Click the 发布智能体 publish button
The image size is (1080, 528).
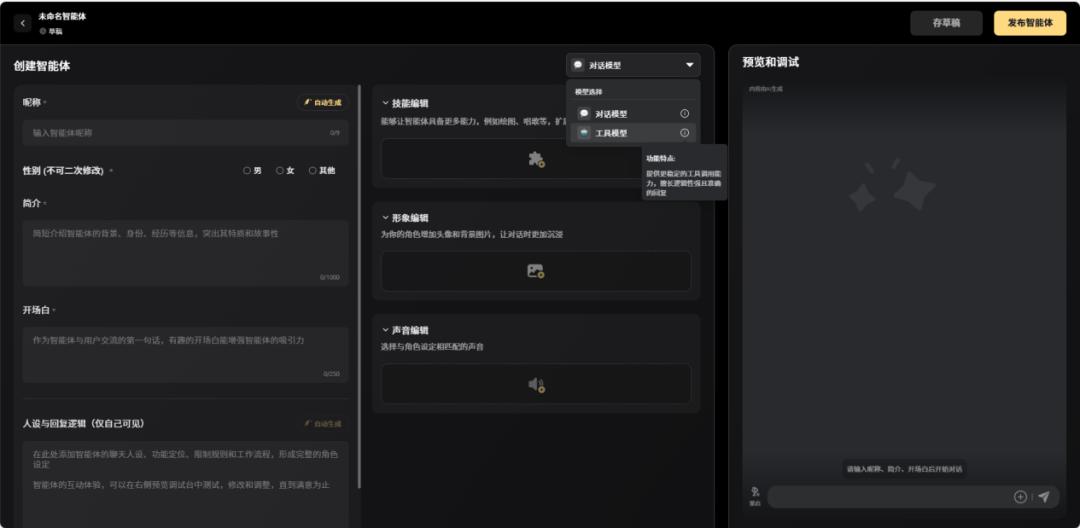coord(1029,23)
